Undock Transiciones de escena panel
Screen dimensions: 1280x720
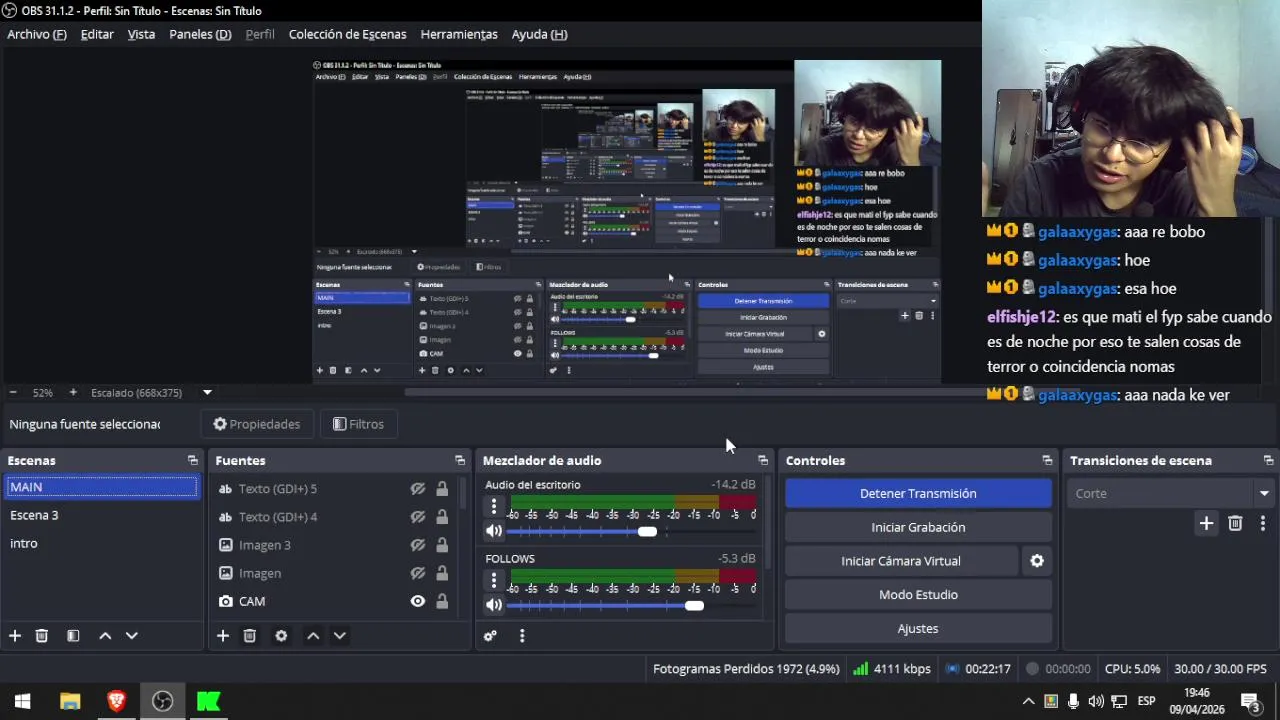(x=1268, y=461)
